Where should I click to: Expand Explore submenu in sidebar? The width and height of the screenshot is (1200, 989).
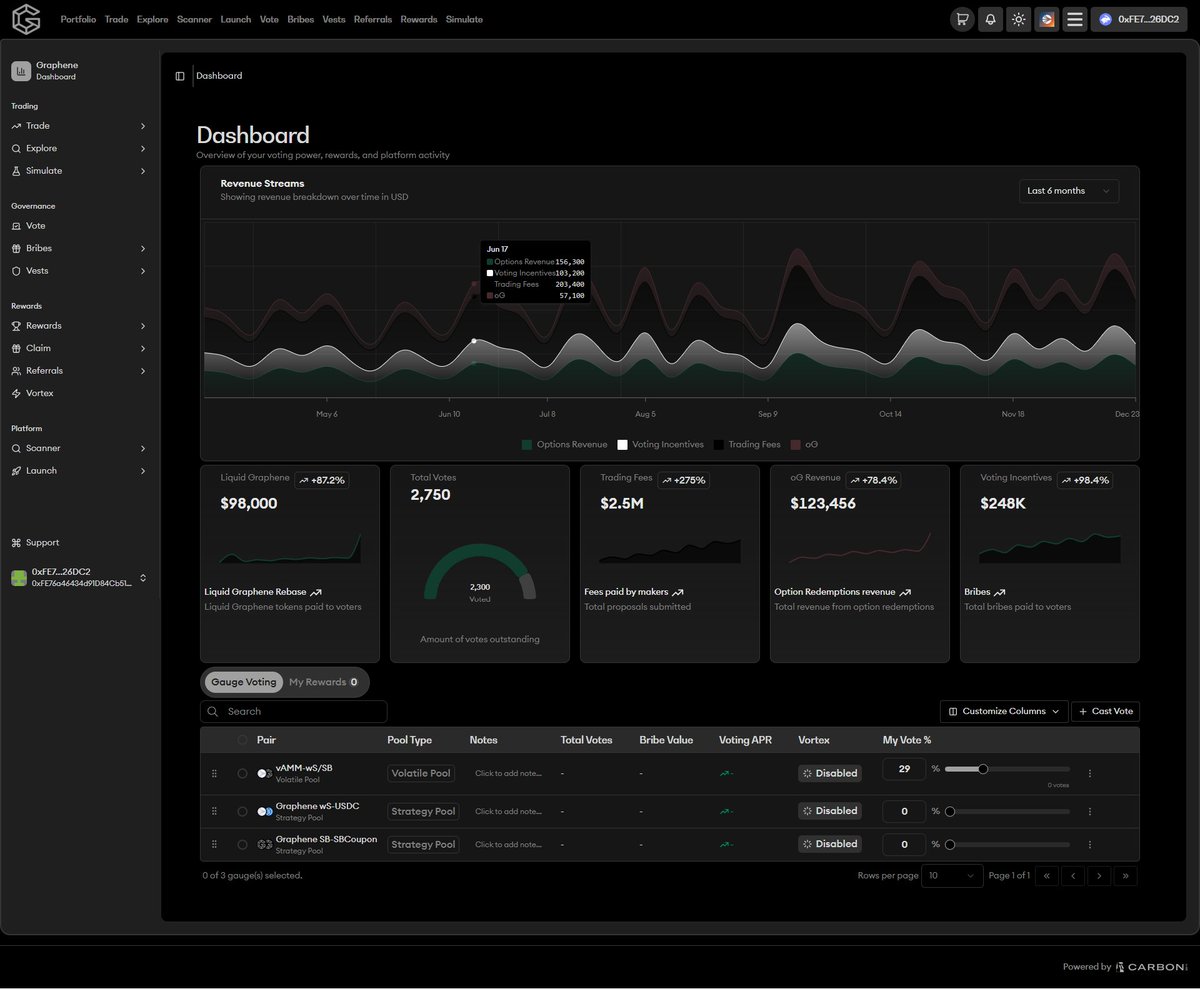(x=143, y=148)
